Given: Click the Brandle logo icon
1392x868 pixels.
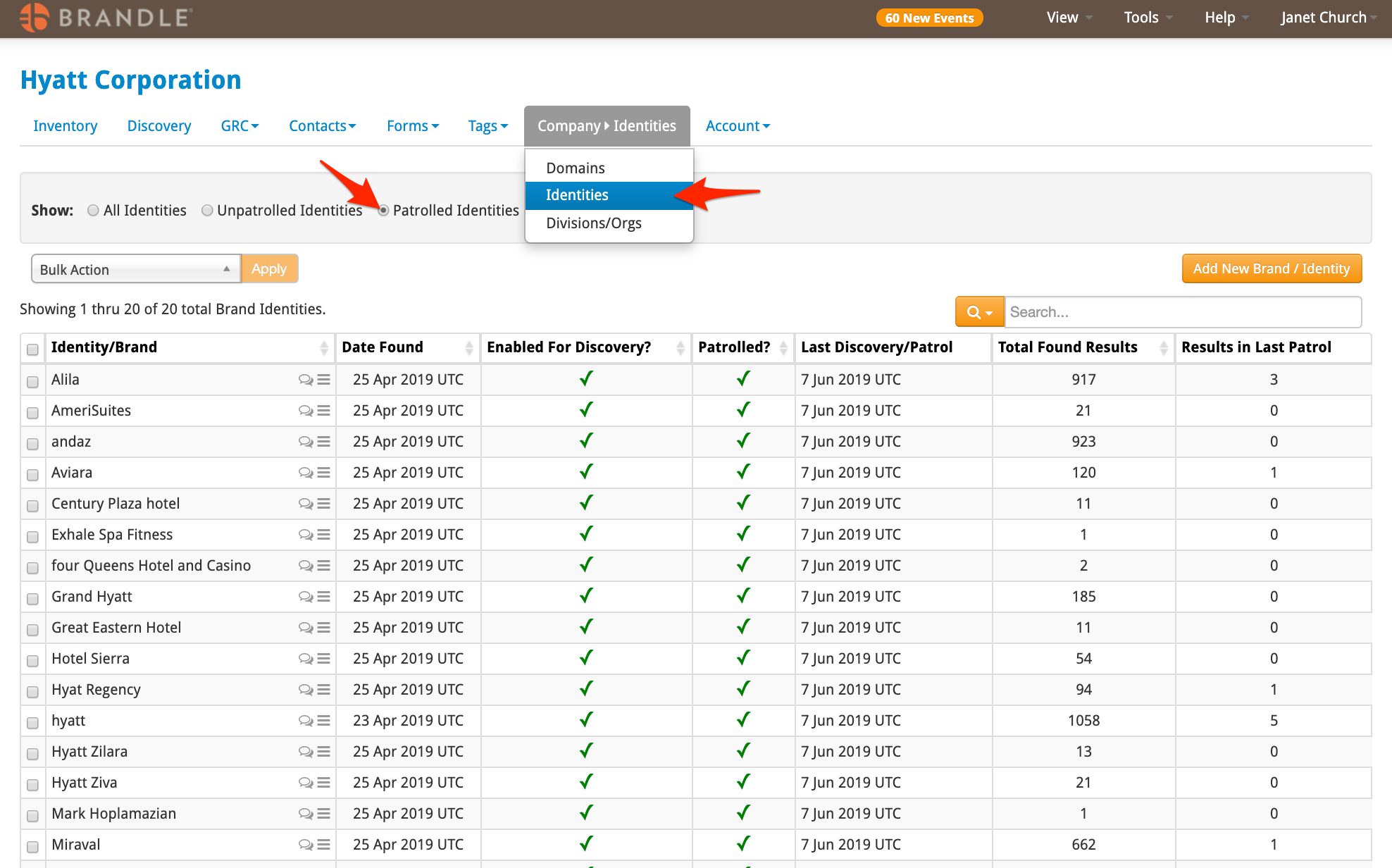Looking at the screenshot, I should point(35,18).
